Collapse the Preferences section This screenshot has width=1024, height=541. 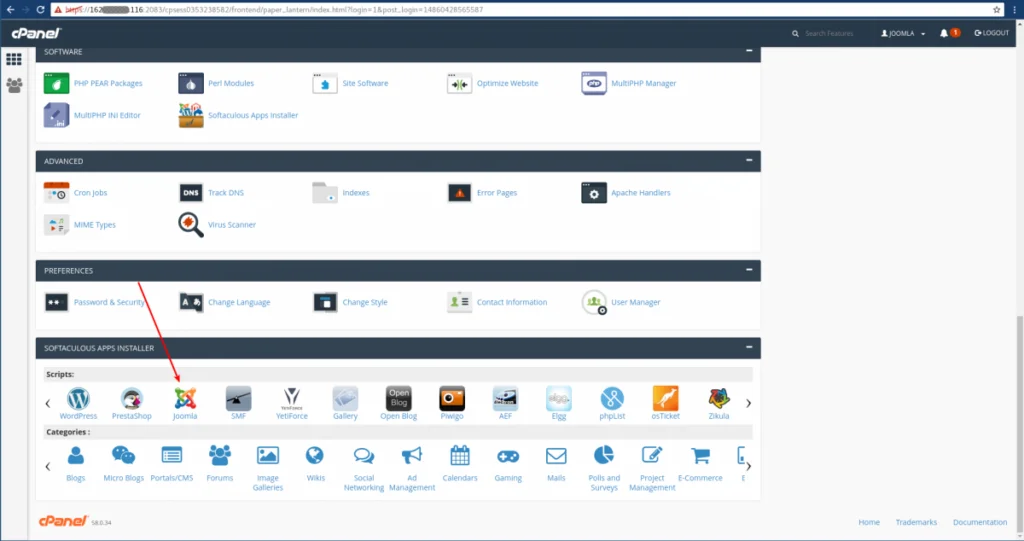click(749, 270)
